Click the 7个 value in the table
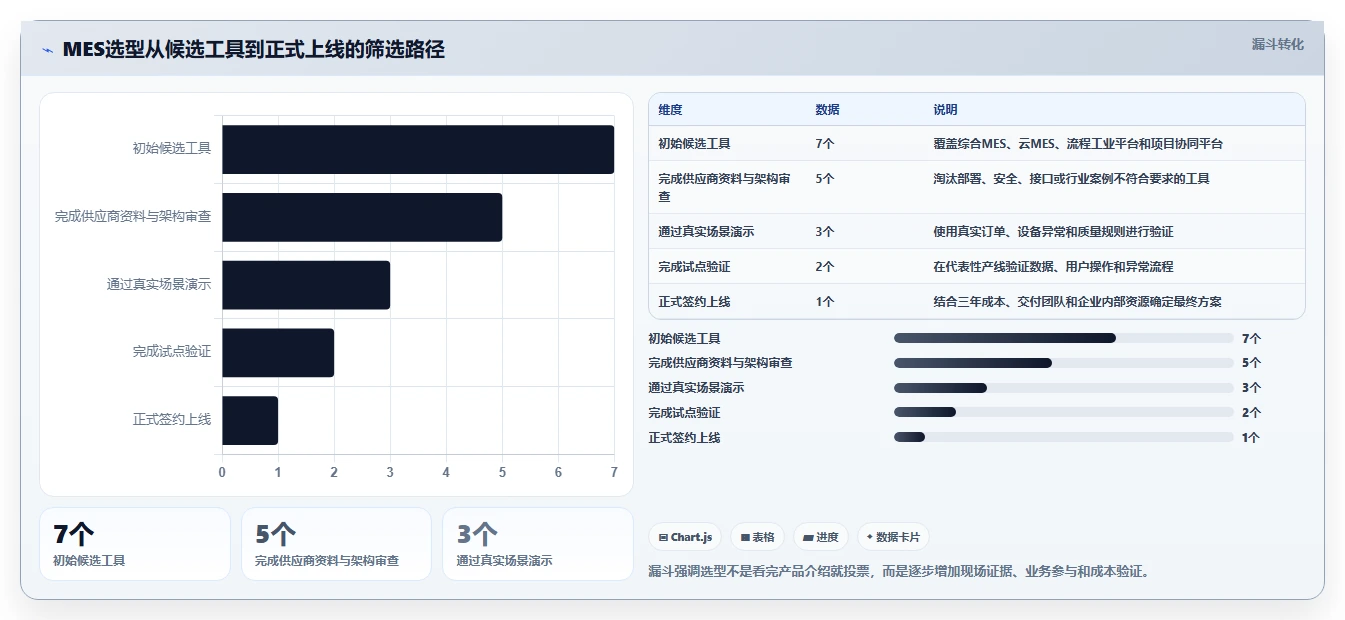This screenshot has height=620, width=1345. click(825, 144)
